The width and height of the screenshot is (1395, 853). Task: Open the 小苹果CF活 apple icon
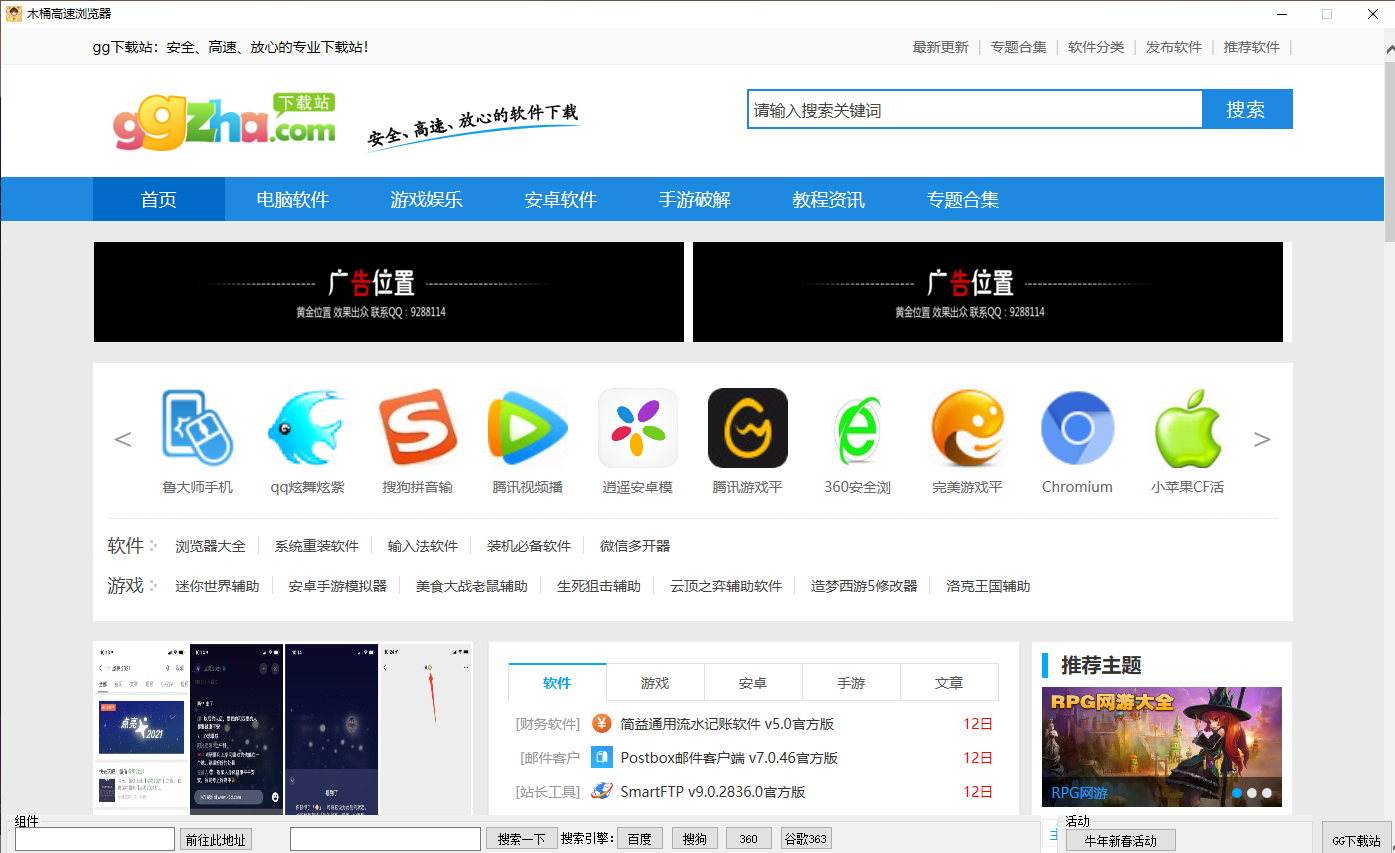(x=1187, y=428)
